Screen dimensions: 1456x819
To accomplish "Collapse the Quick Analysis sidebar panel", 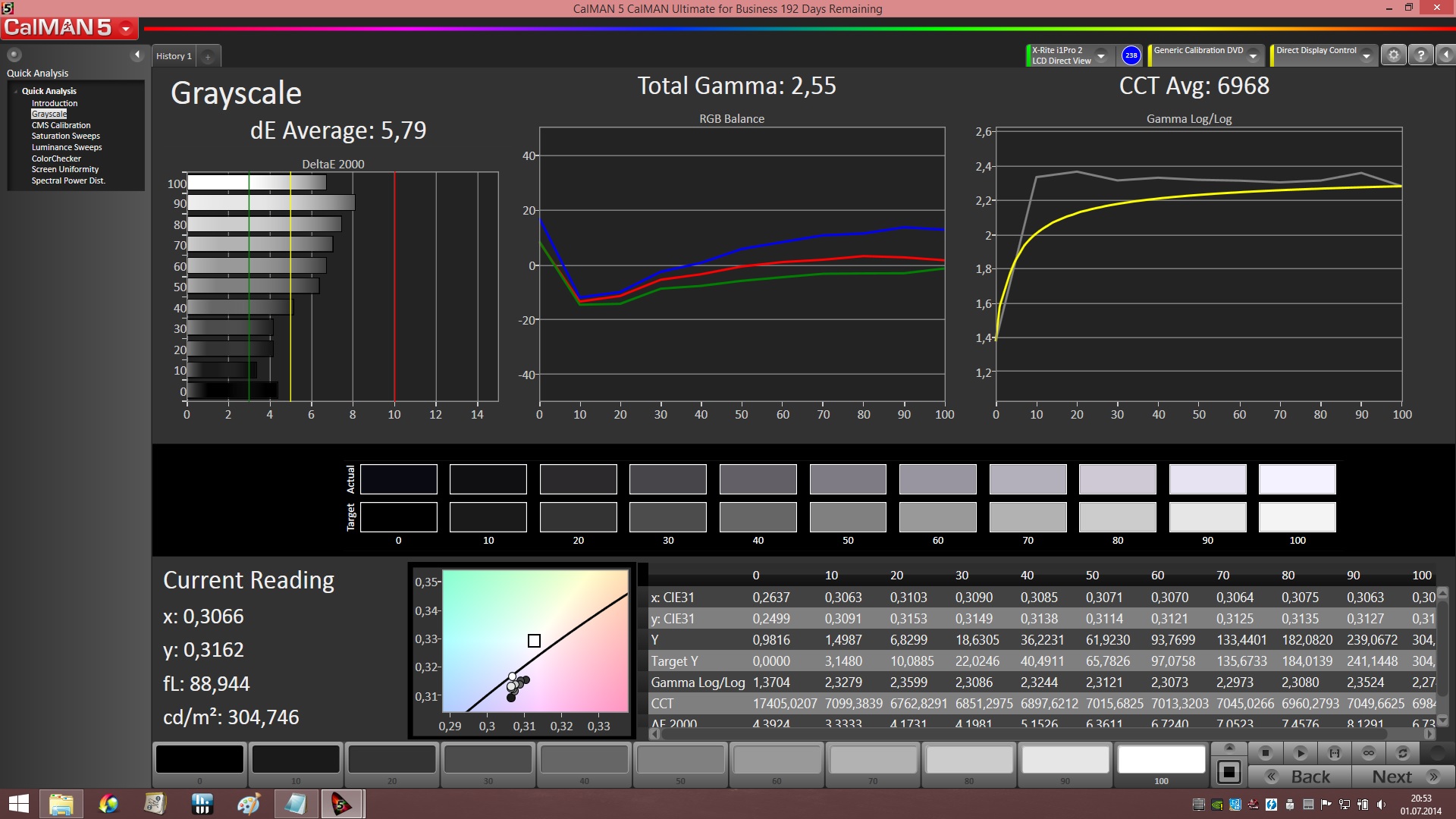I will [x=137, y=55].
